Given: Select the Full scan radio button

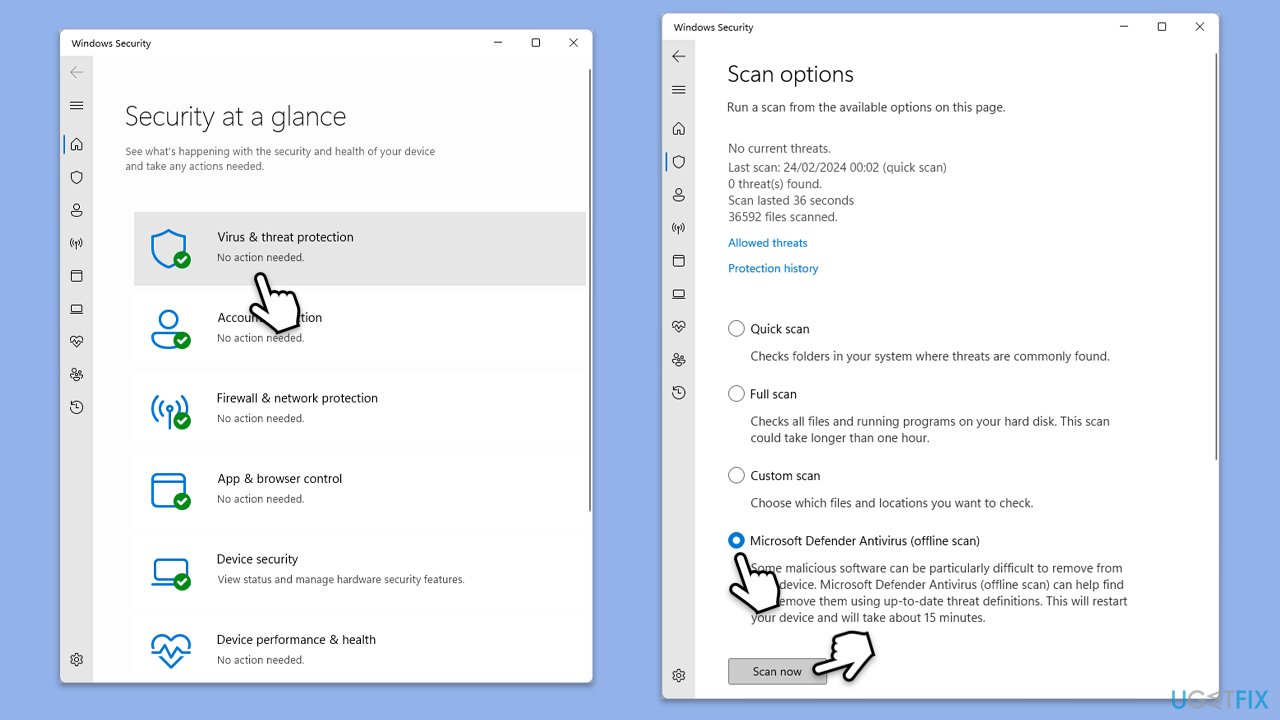Looking at the screenshot, I should [x=737, y=394].
